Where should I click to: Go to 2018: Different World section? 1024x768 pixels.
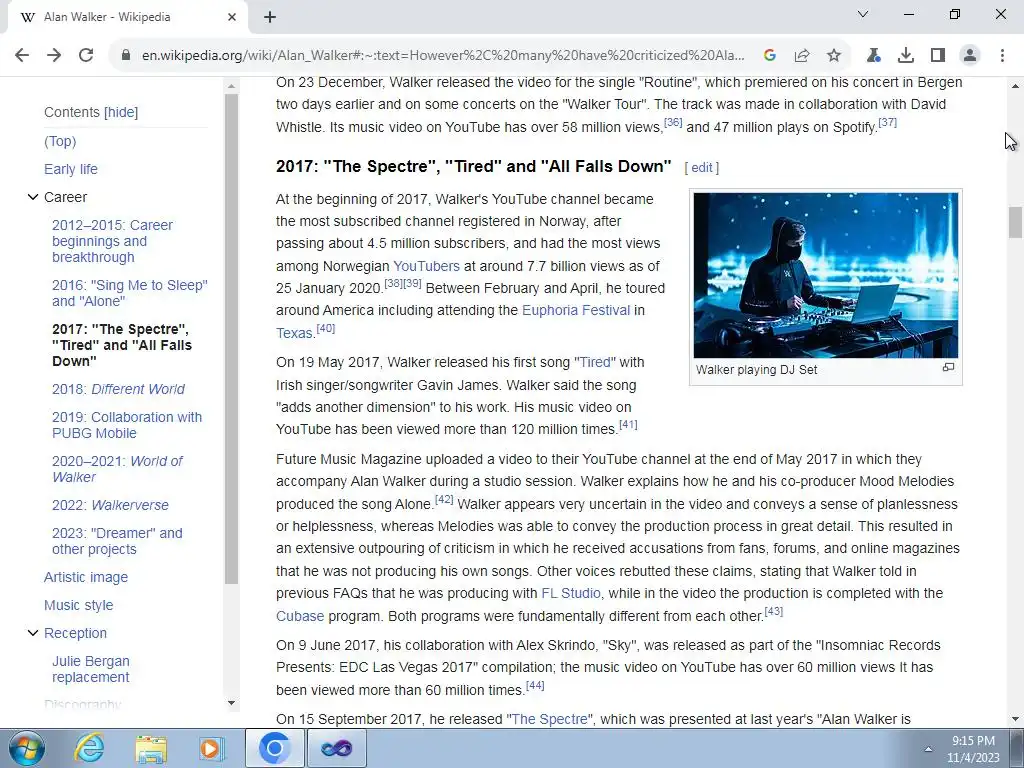coord(118,389)
